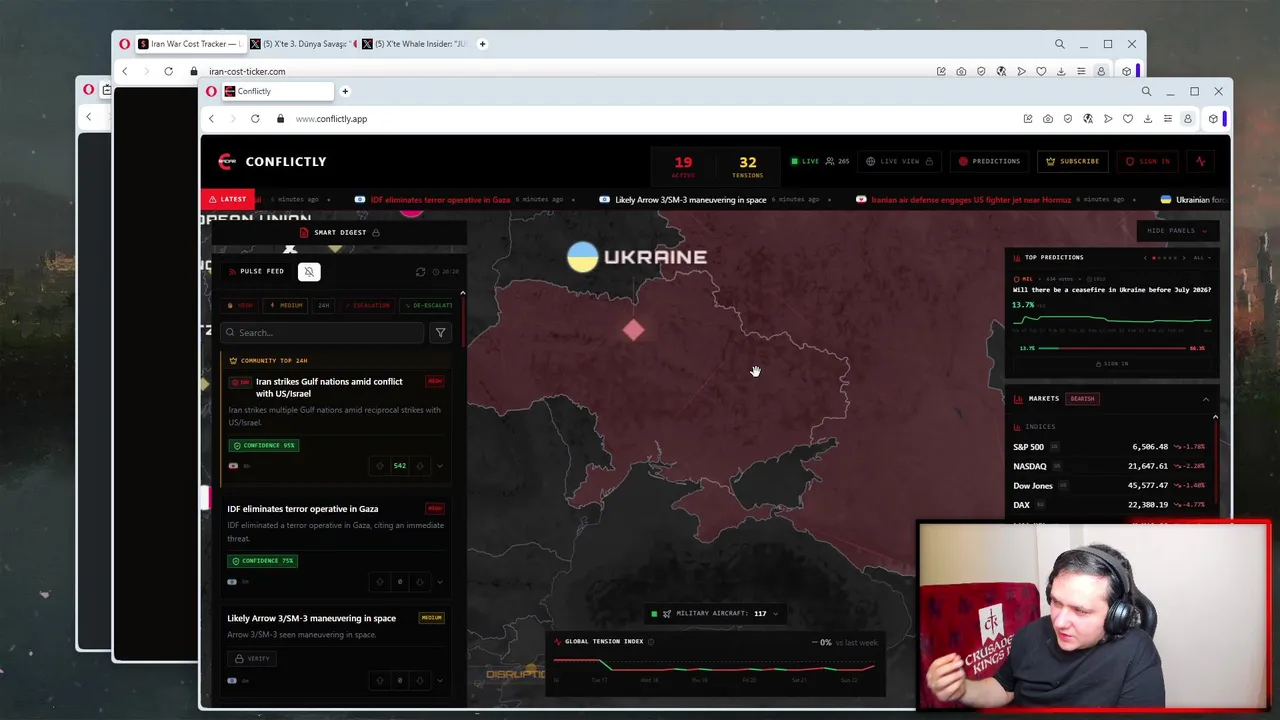Collapse panels with Hide Panels dropdown
The height and width of the screenshot is (720, 1280).
(x=1176, y=231)
